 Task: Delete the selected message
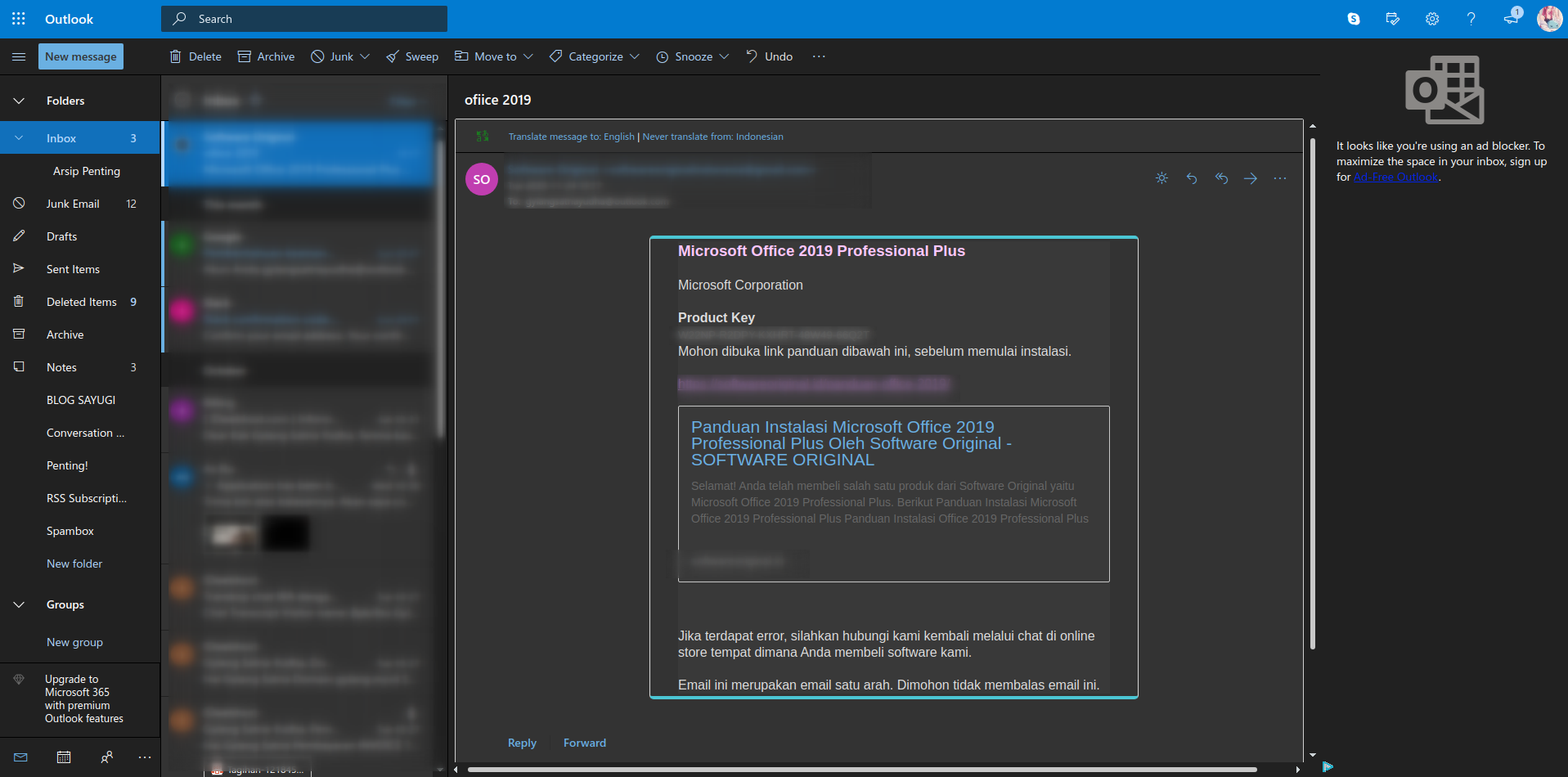[x=195, y=56]
